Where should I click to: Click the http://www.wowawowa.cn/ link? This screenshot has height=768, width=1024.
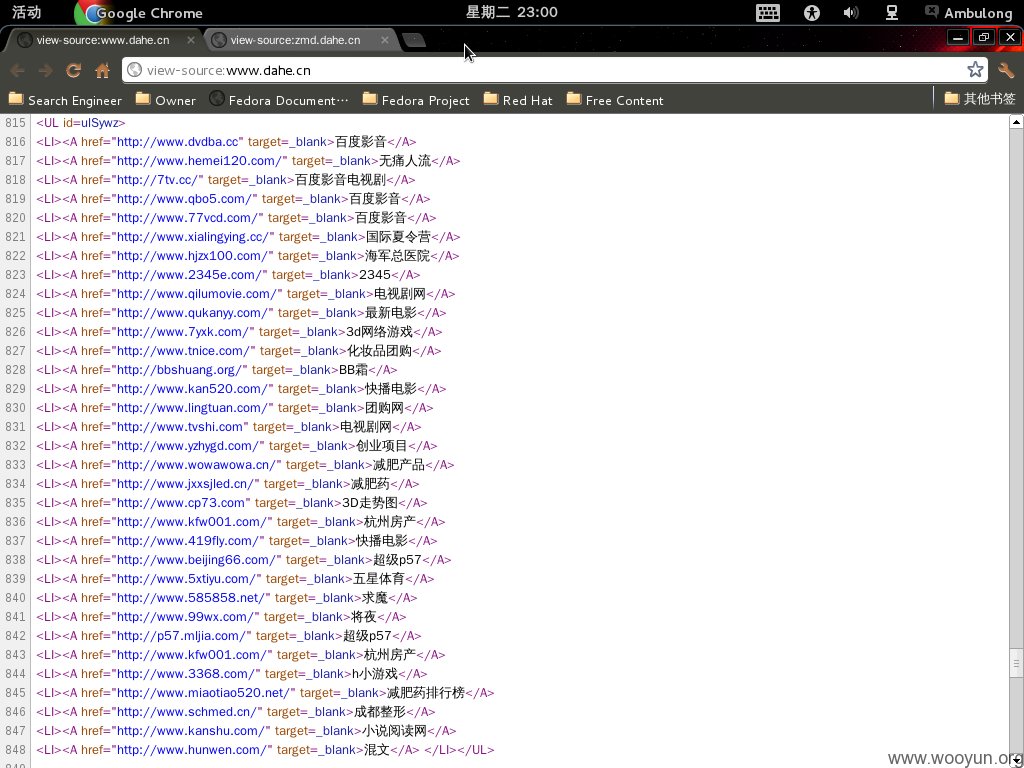coord(197,464)
